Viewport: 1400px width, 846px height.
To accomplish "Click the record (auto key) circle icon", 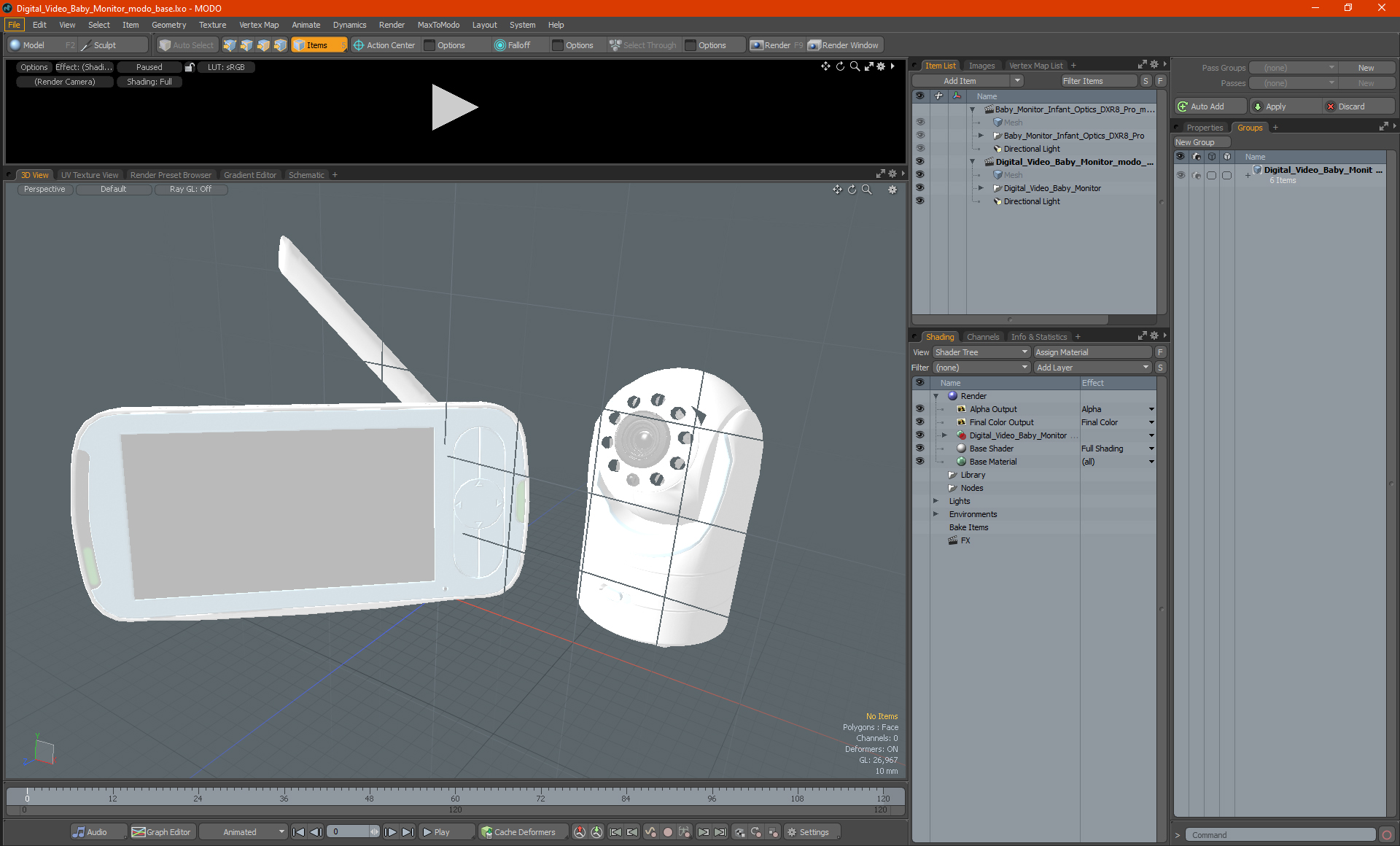I will (667, 832).
